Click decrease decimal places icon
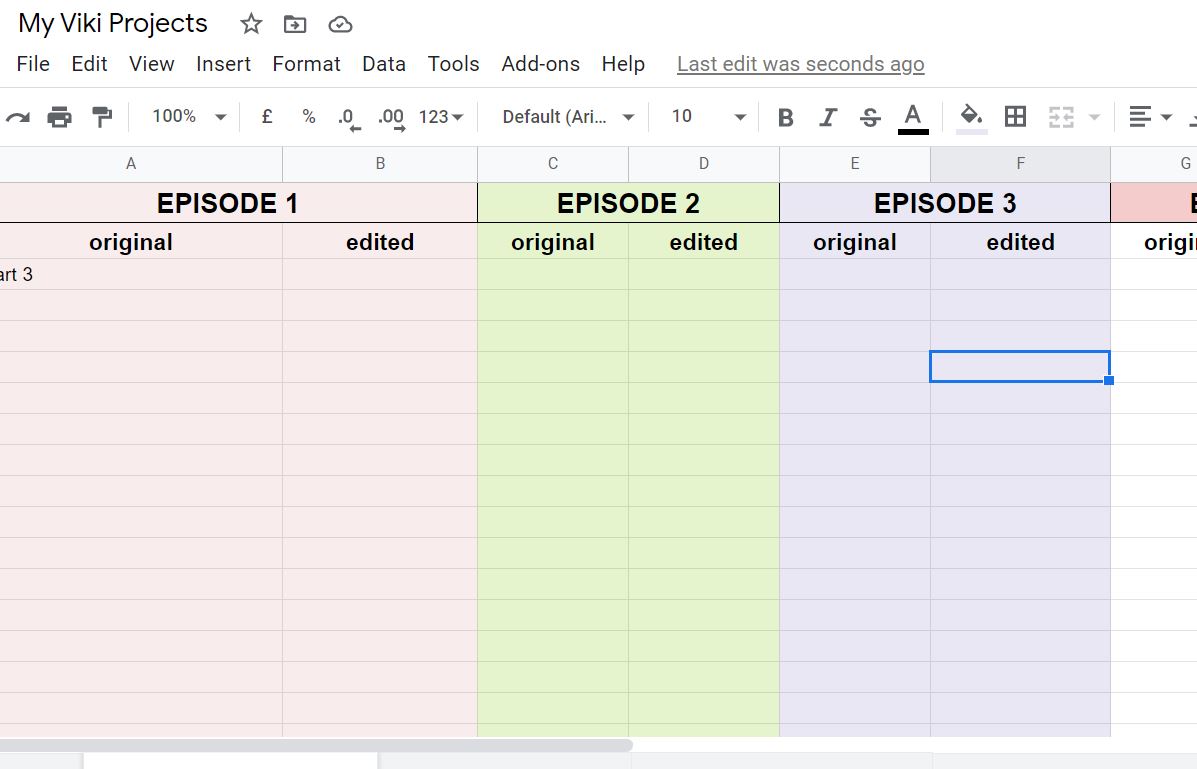 pos(348,118)
